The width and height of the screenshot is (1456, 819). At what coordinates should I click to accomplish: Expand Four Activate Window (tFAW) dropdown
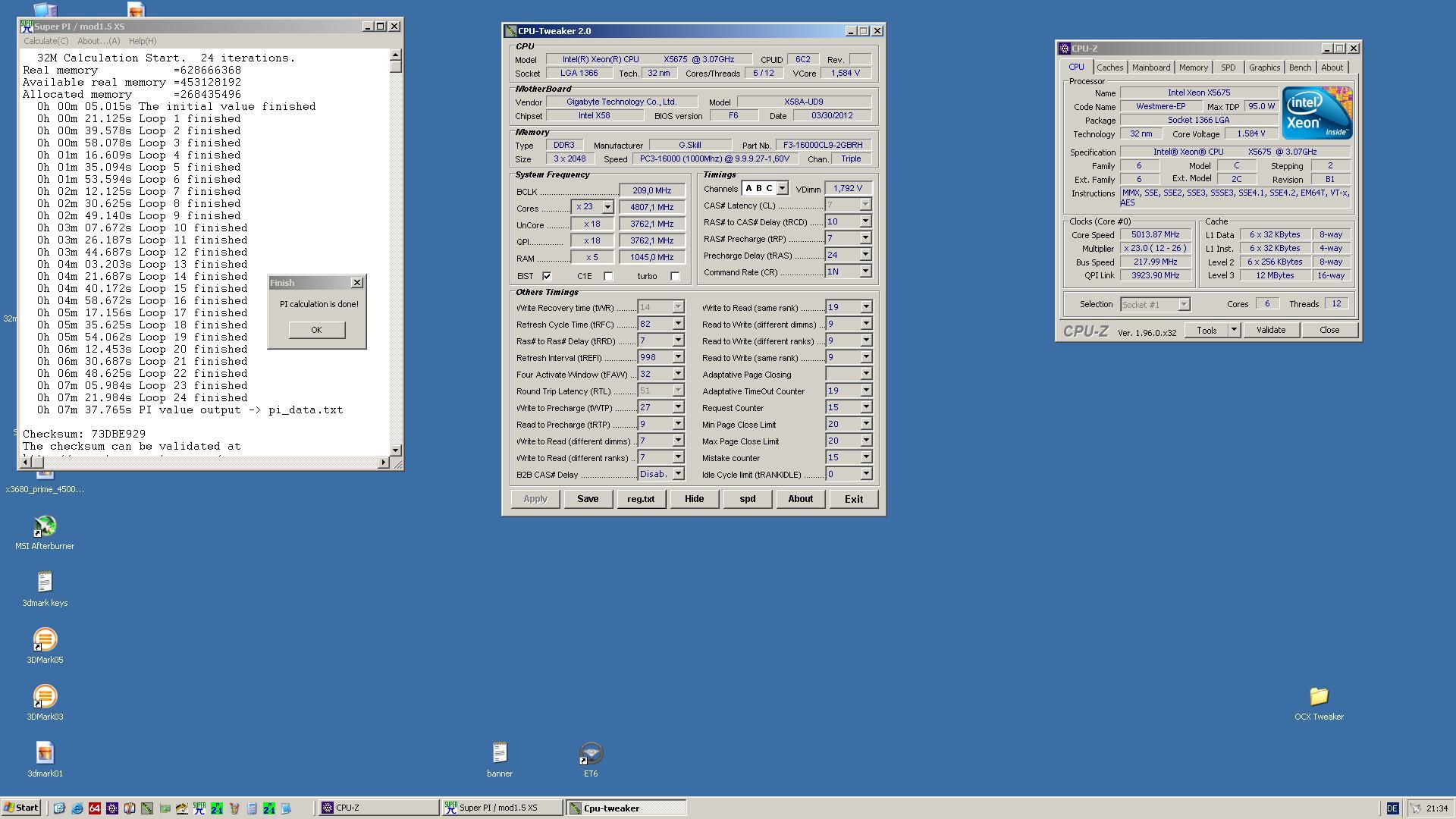pyautogui.click(x=678, y=374)
